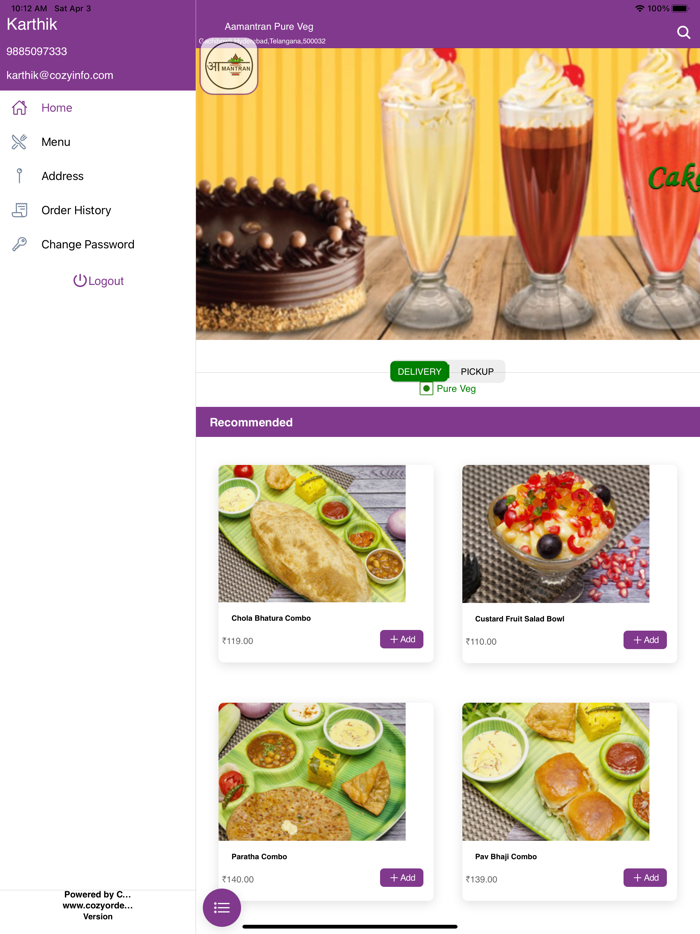Viewport: 700px width, 934px height.
Task: Add Pav Bhaji Combo to cart
Action: [x=645, y=877]
